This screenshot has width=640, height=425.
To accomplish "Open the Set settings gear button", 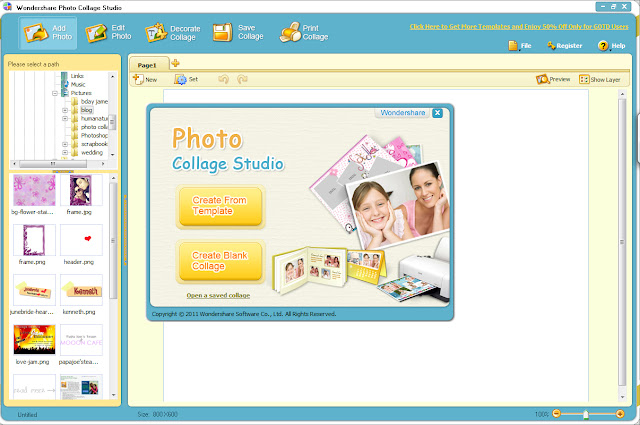I will pyautogui.click(x=186, y=79).
